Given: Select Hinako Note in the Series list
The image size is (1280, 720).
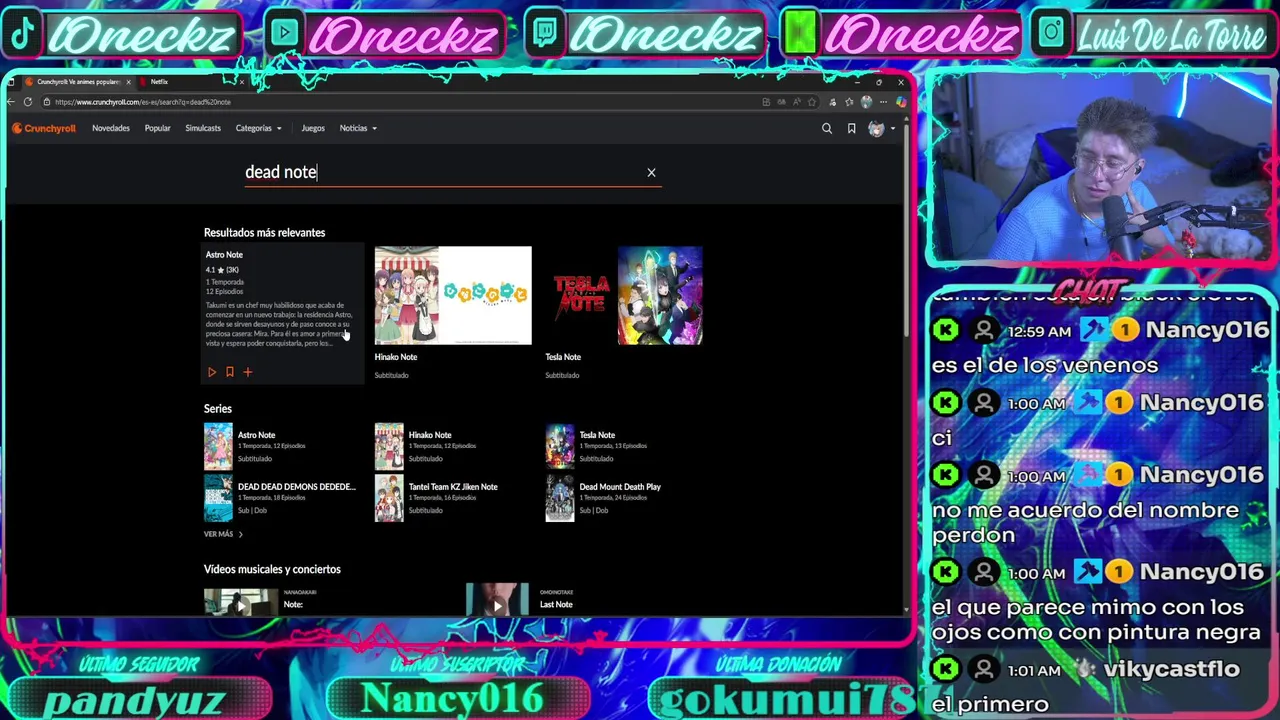Looking at the screenshot, I should [x=430, y=435].
